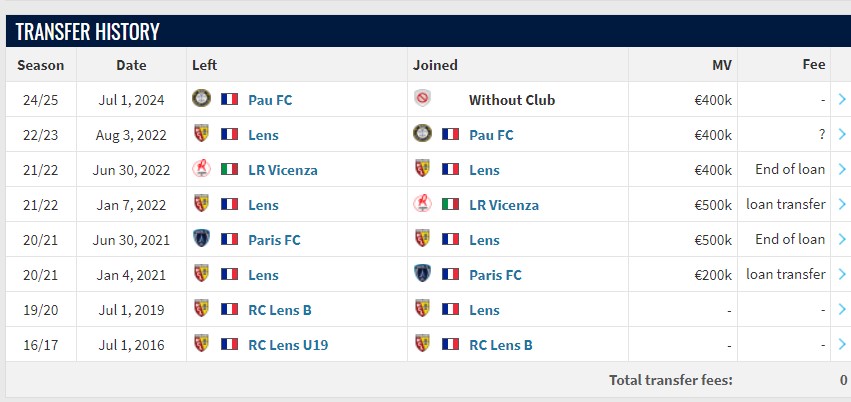Expand the Aug 3, 2022 transfer details arrow
851x402 pixels.
coord(842,135)
